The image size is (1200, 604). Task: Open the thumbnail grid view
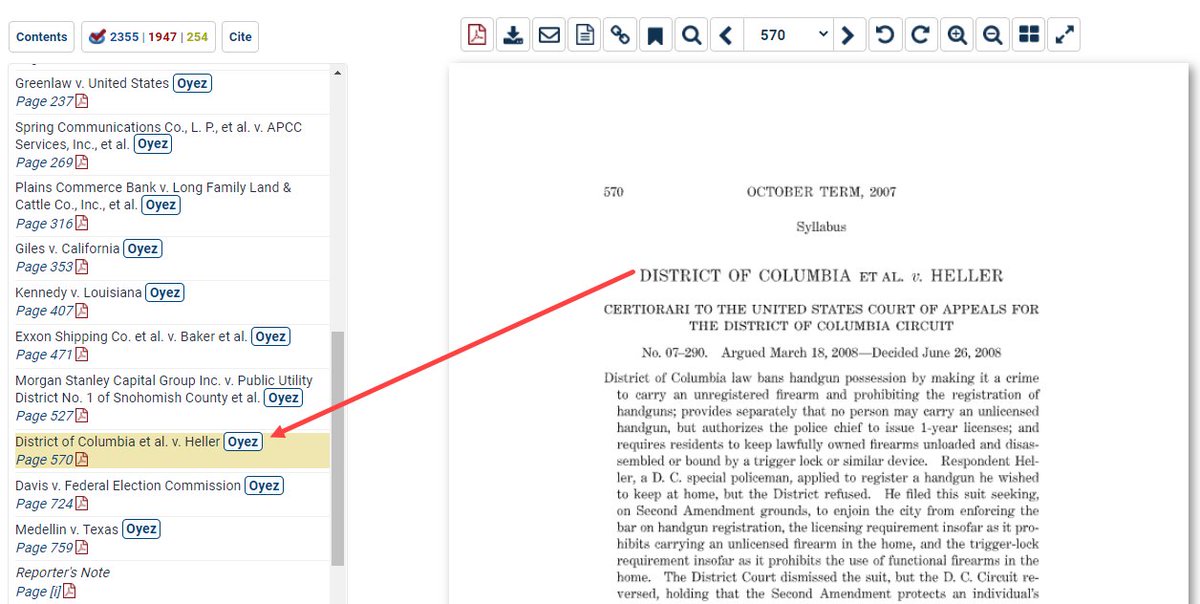coord(1028,33)
